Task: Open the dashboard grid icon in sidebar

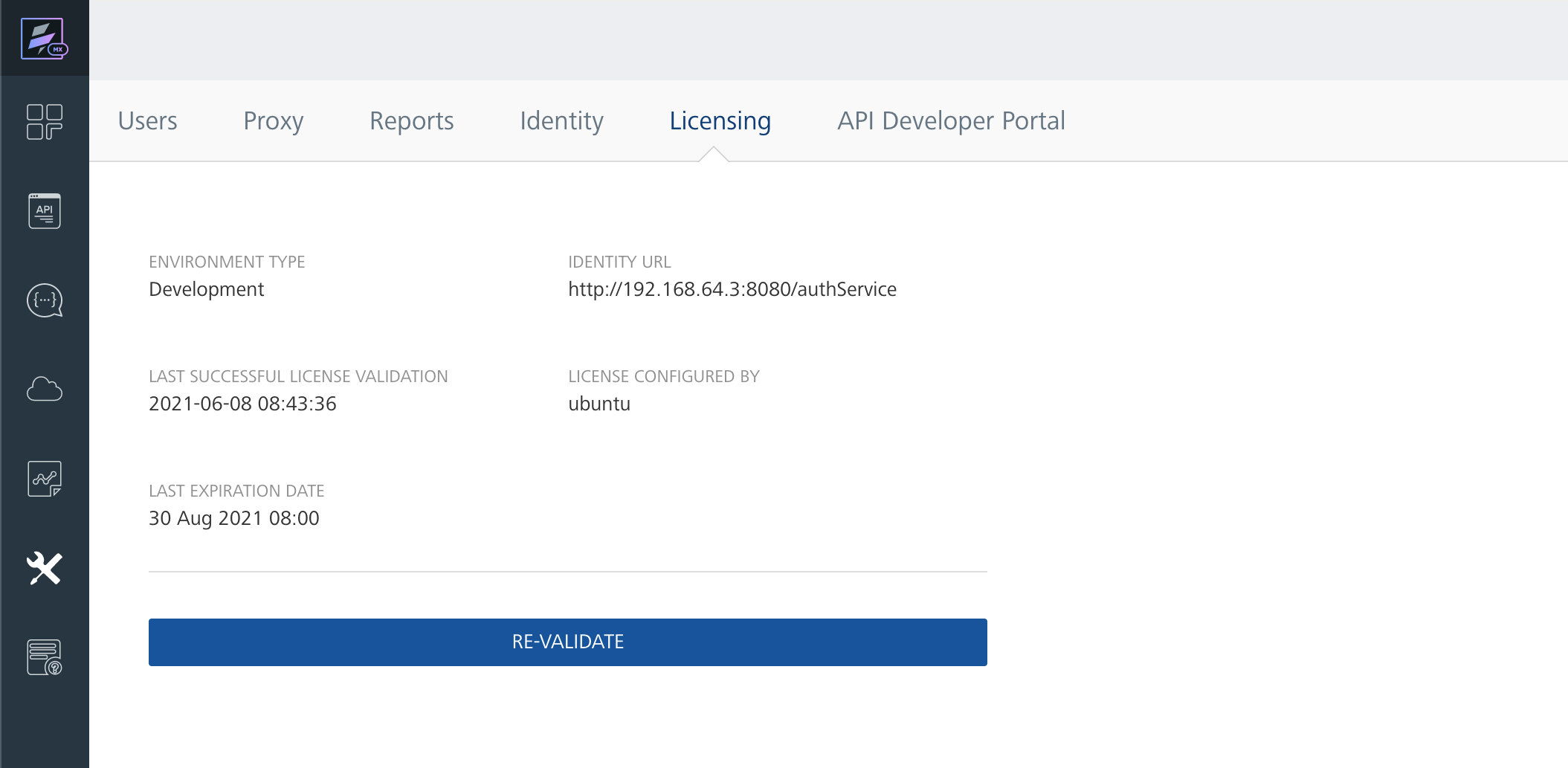Action: coord(44,121)
